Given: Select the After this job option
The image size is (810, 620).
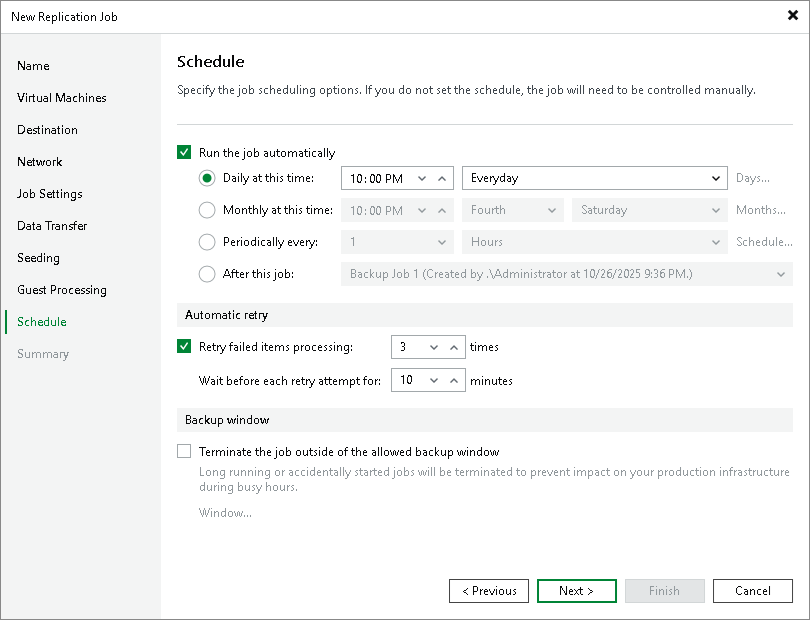Looking at the screenshot, I should click(x=207, y=274).
